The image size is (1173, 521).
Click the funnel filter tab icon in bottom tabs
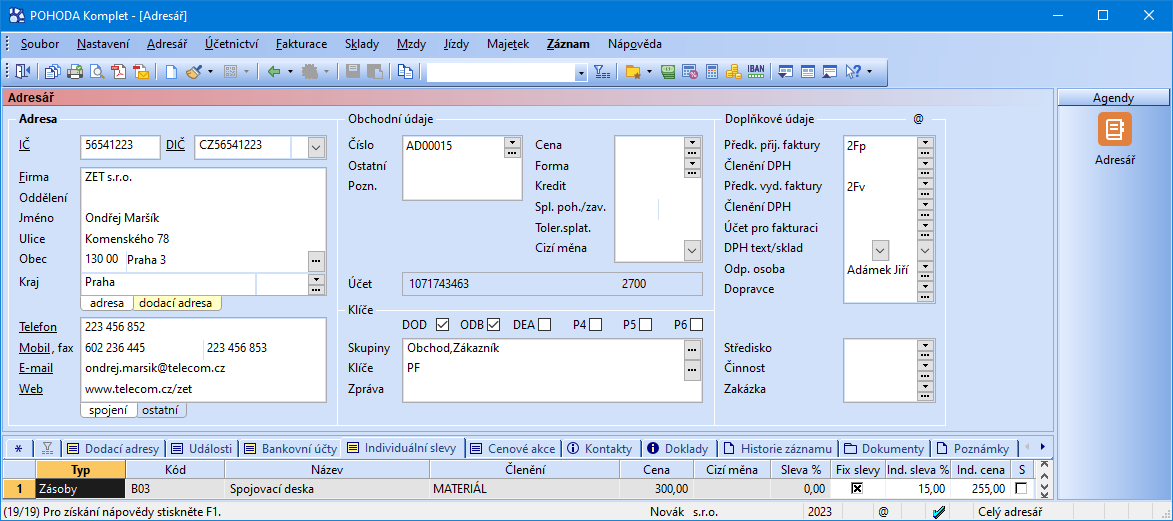[48, 449]
